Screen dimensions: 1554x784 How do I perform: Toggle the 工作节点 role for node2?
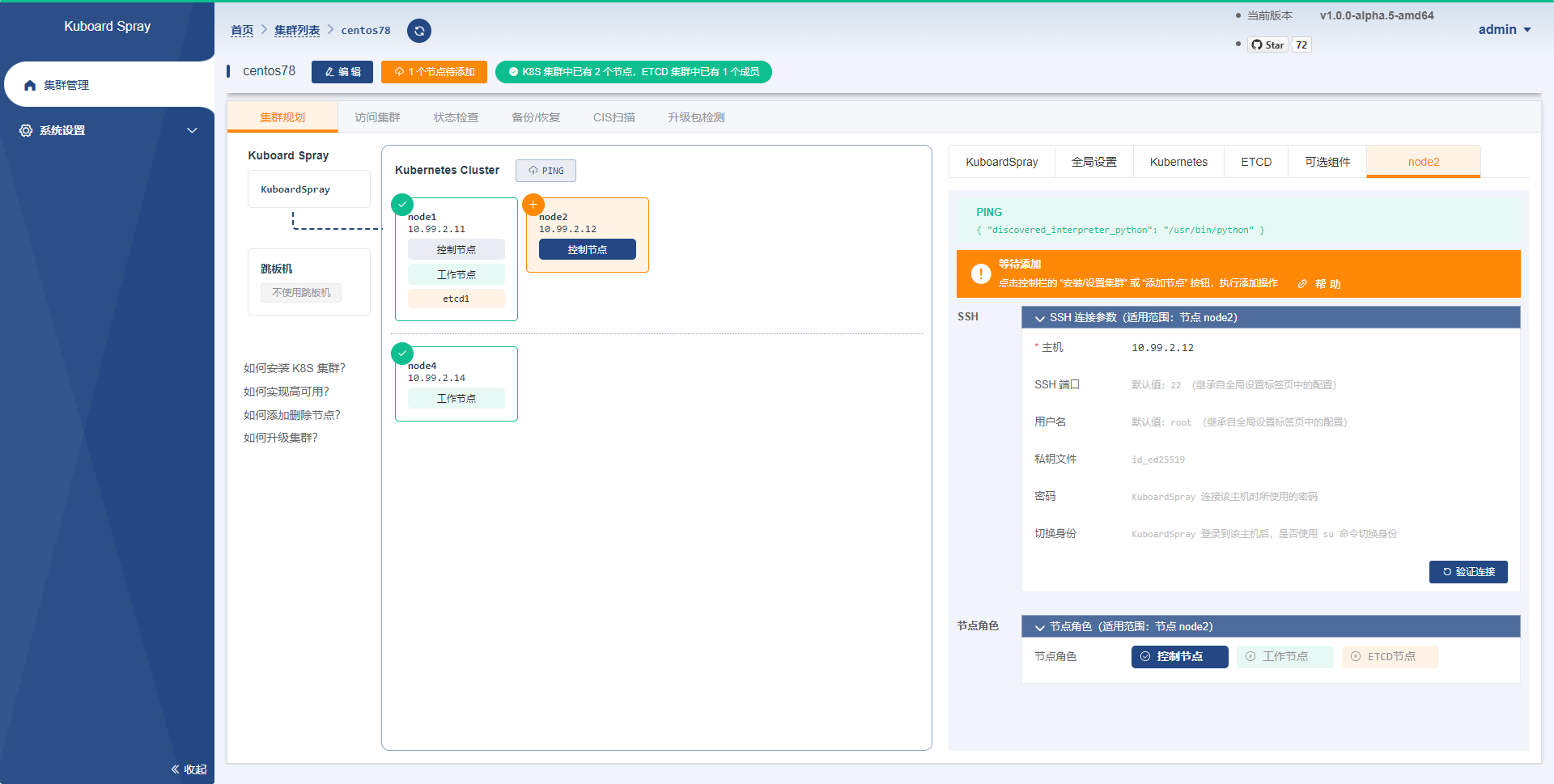click(1285, 657)
